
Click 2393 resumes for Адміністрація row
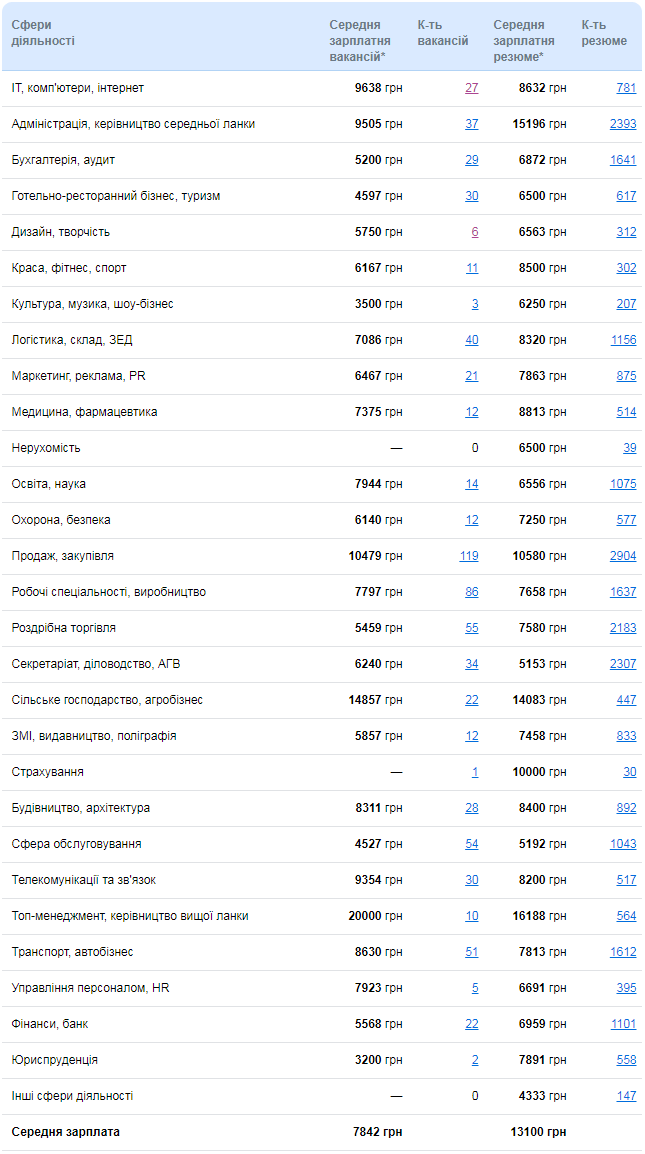pyautogui.click(x=622, y=124)
